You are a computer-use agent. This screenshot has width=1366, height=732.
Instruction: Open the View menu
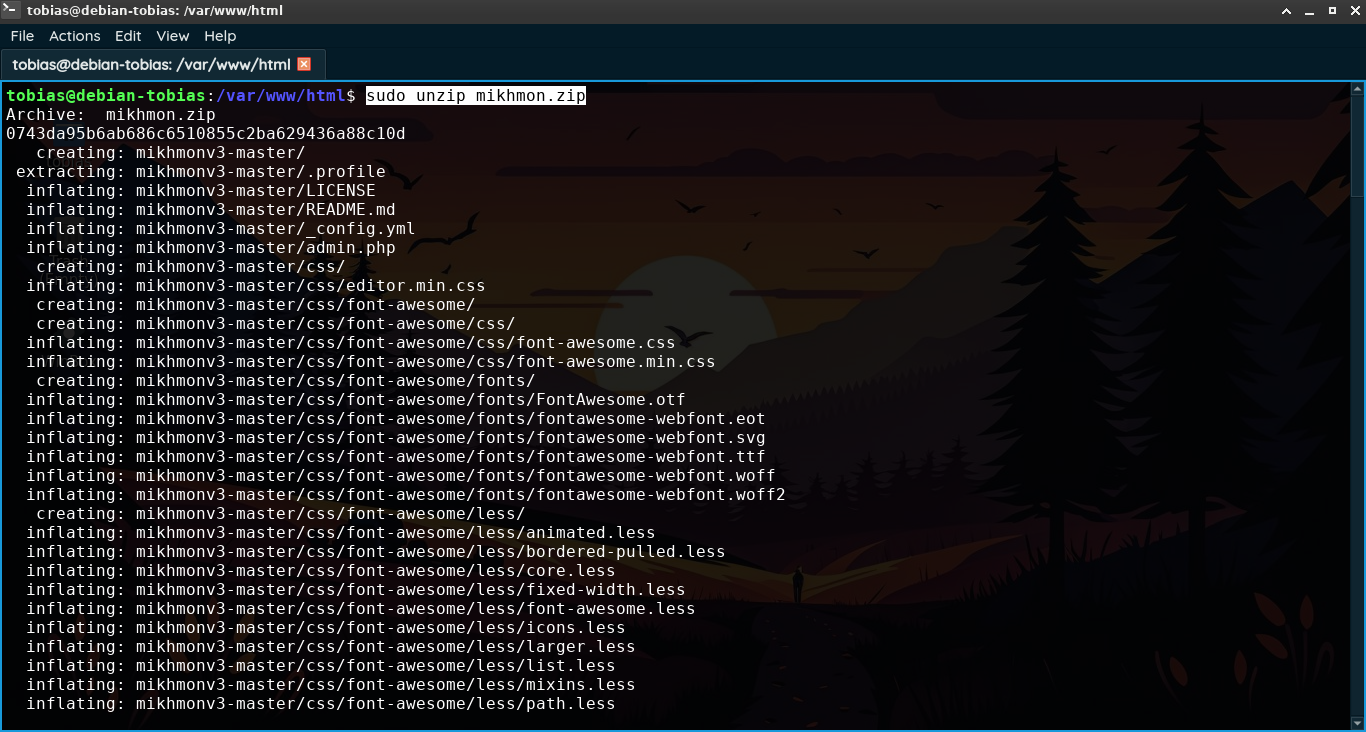coord(172,36)
